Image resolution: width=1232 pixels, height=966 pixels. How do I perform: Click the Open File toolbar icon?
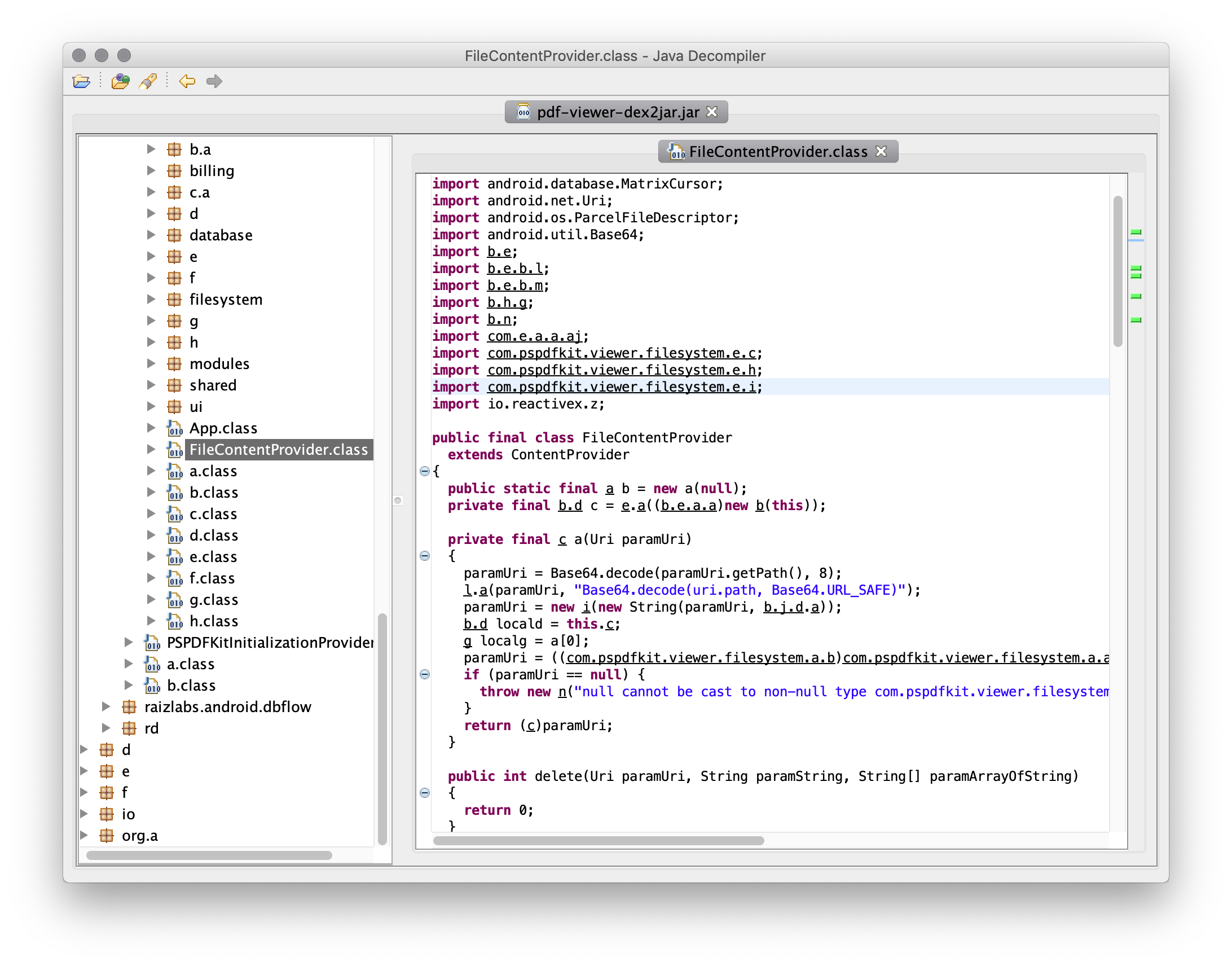coord(81,81)
